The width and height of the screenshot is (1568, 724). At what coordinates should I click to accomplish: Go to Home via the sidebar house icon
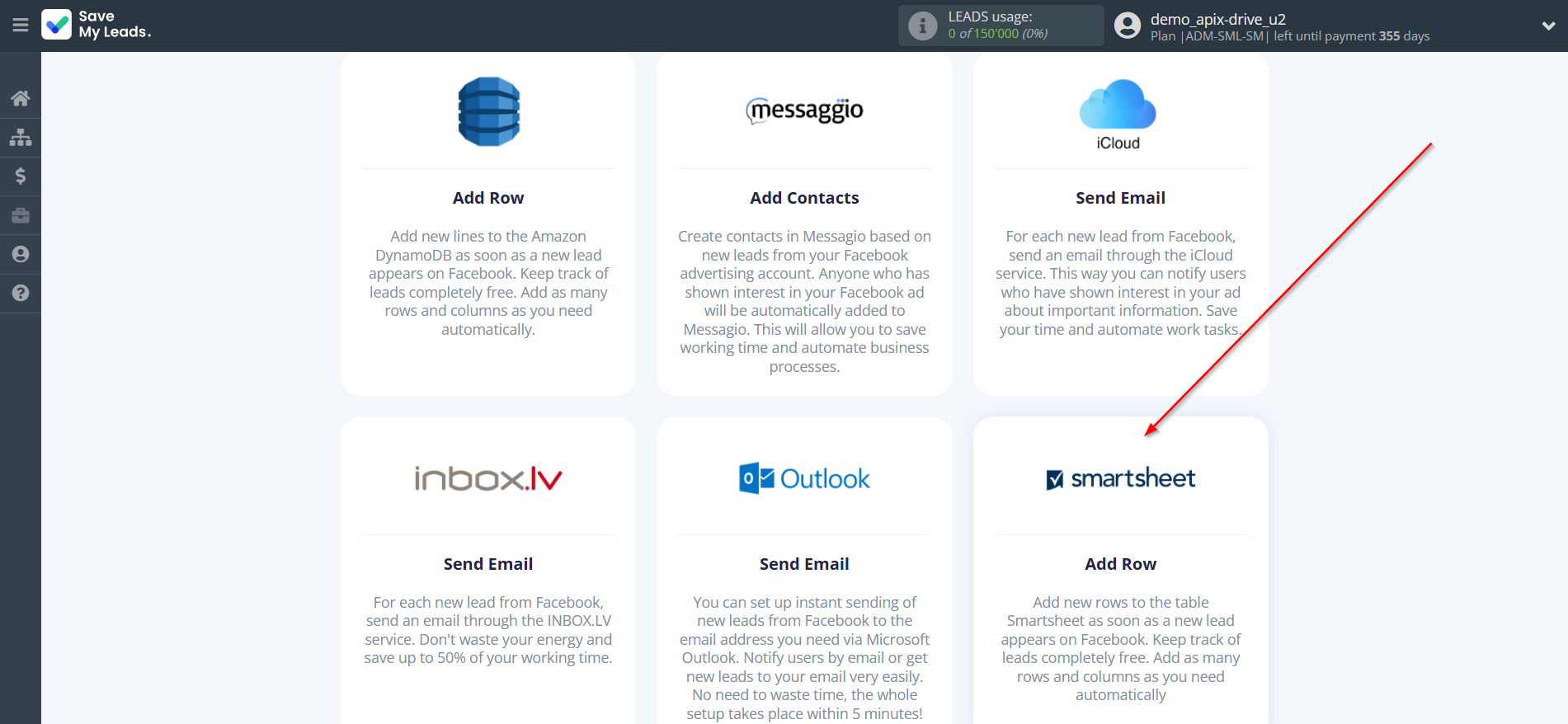[x=21, y=98]
